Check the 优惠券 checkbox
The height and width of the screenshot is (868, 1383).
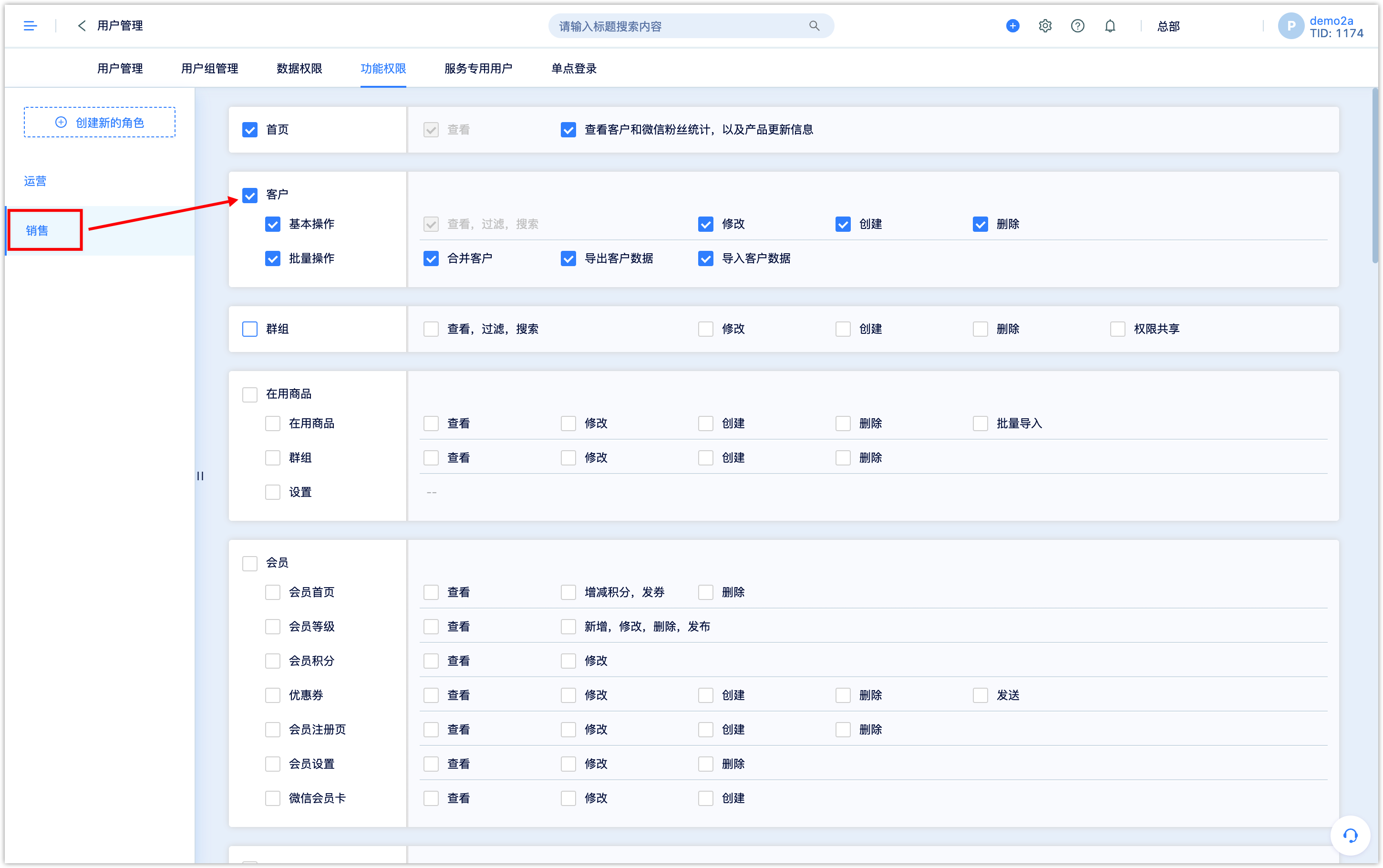coord(273,695)
